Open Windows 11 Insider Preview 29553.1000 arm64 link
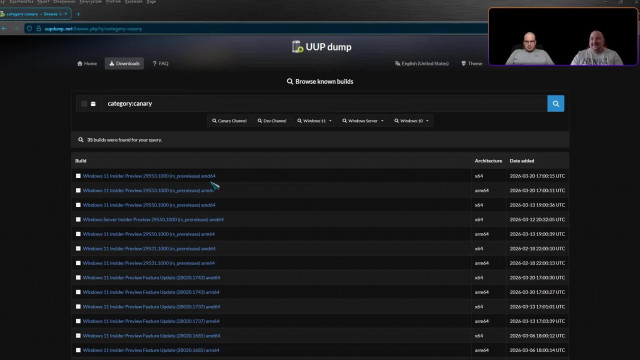 point(148,191)
